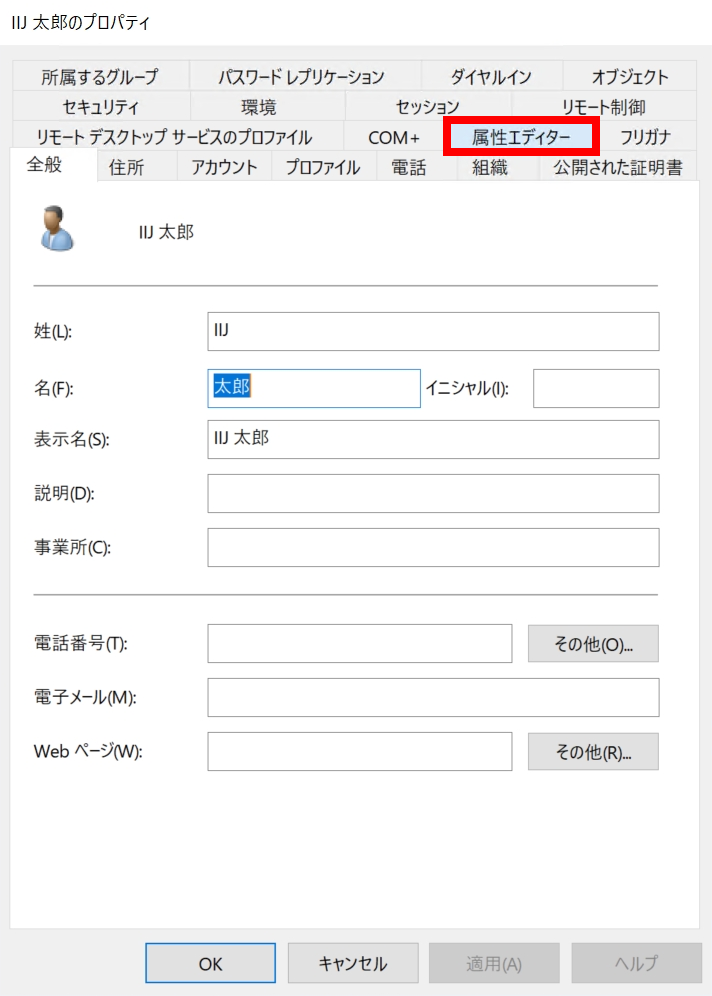
Task: Click the user avatar icon
Action: click(57, 229)
